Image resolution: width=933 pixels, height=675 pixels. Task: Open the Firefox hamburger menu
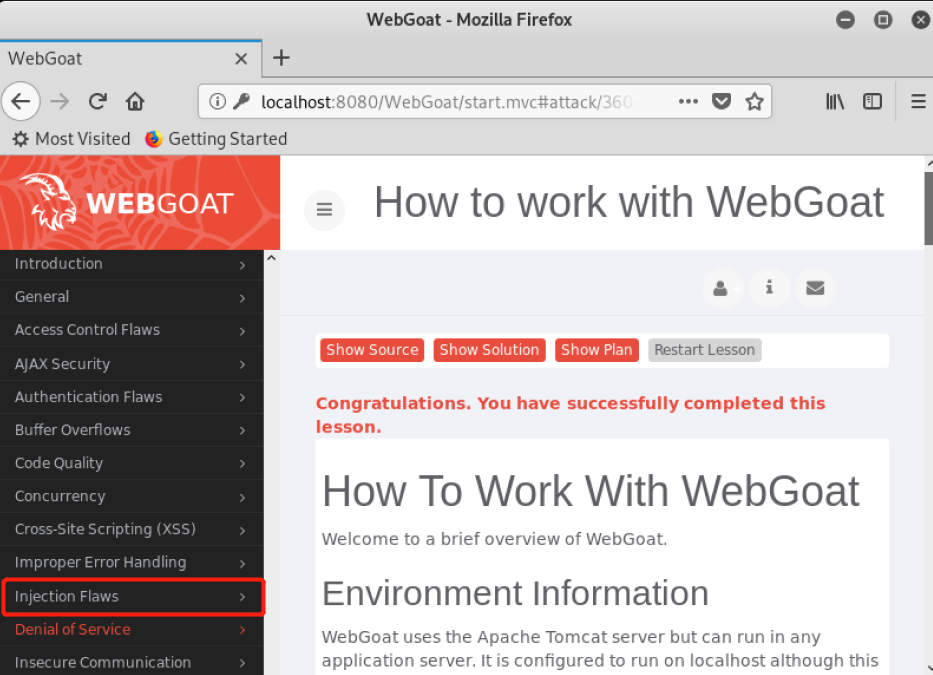[918, 102]
